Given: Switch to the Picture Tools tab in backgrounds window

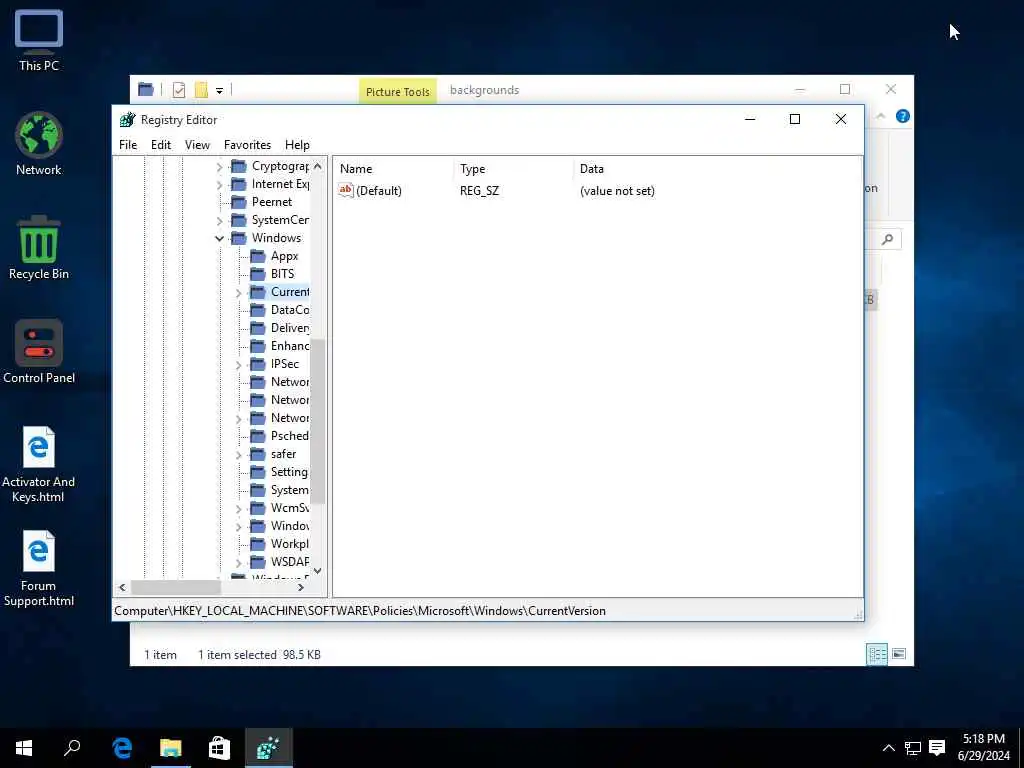Looking at the screenshot, I should point(398,91).
